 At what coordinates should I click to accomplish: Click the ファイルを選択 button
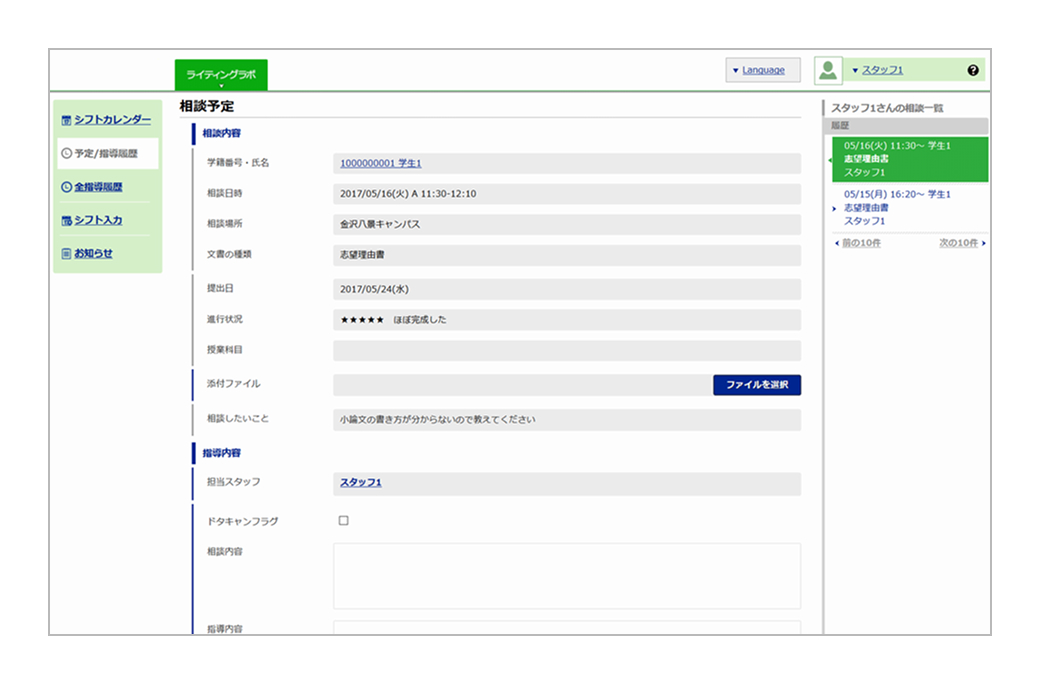pyautogui.click(x=756, y=385)
